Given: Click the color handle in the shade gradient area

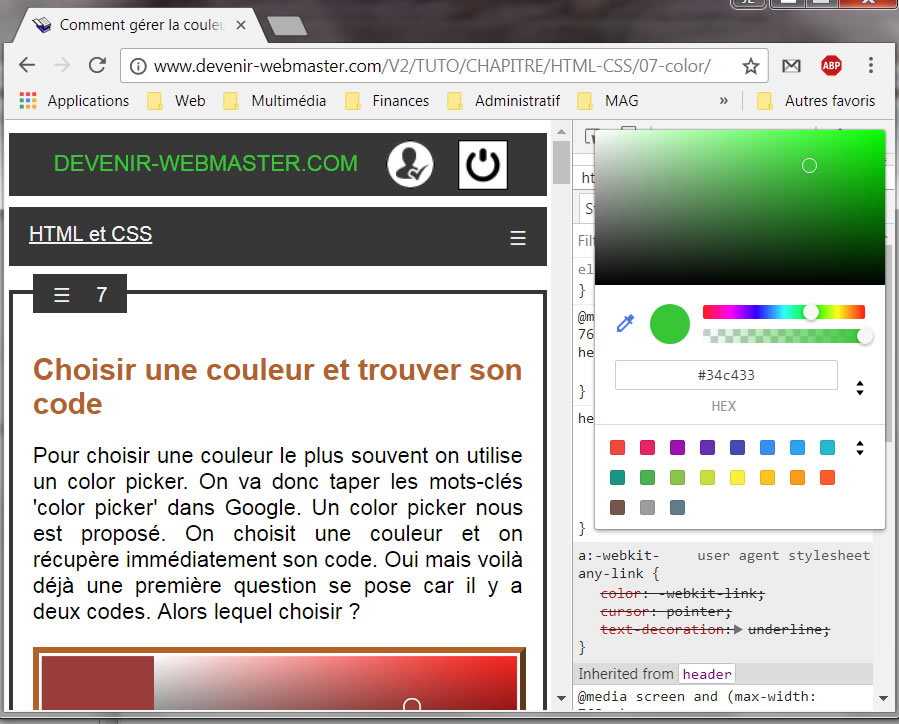Looking at the screenshot, I should pos(809,166).
